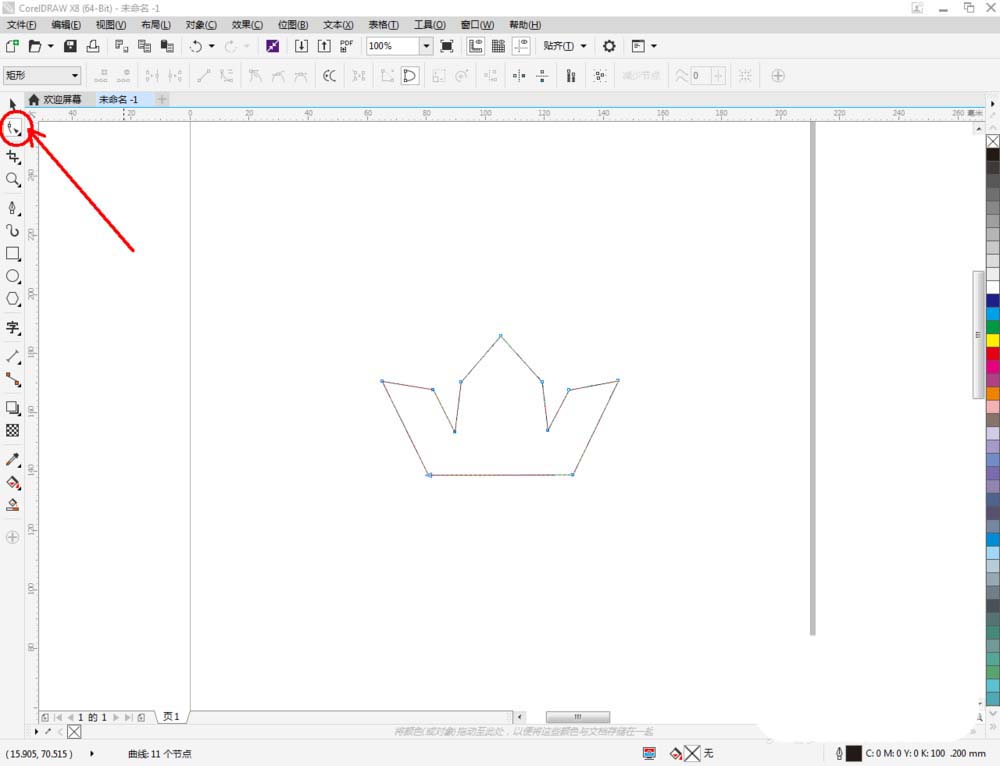
Task: Click the horizontal scrollbar thumb
Action: (577, 717)
